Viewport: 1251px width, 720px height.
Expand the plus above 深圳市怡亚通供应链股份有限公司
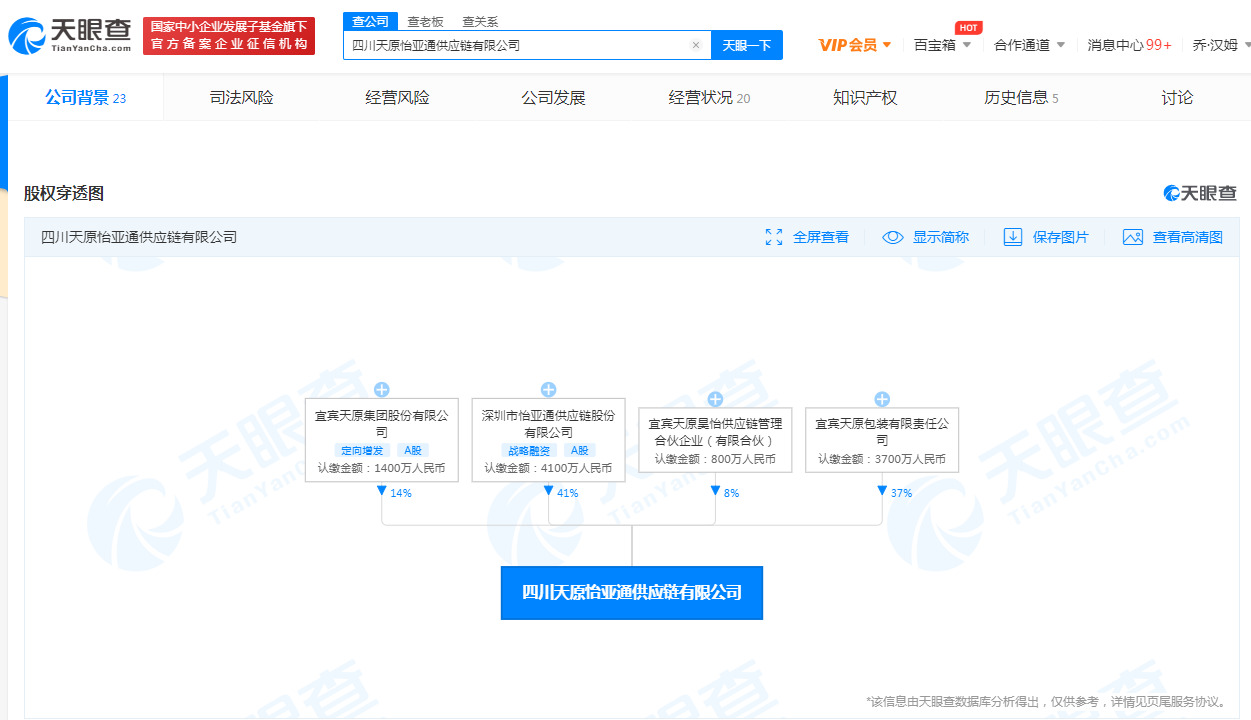(548, 390)
